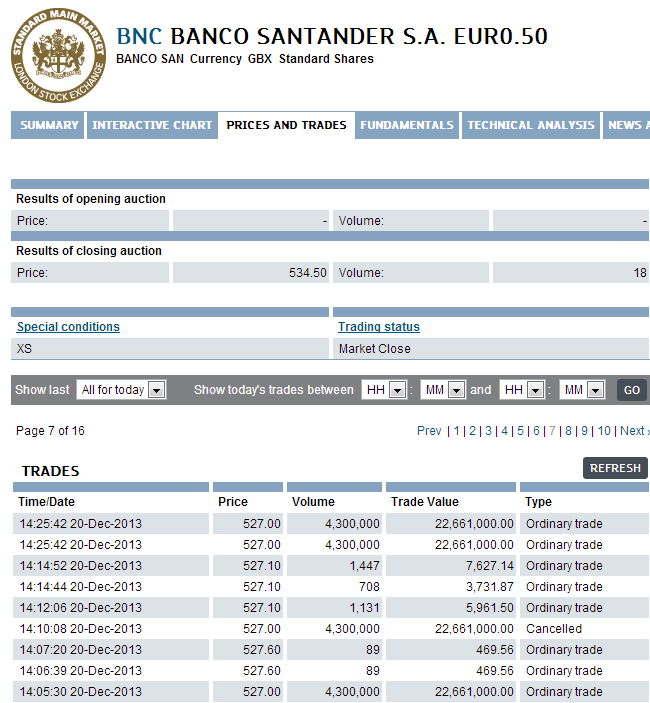Click the Trade Value column header

[x=425, y=502]
